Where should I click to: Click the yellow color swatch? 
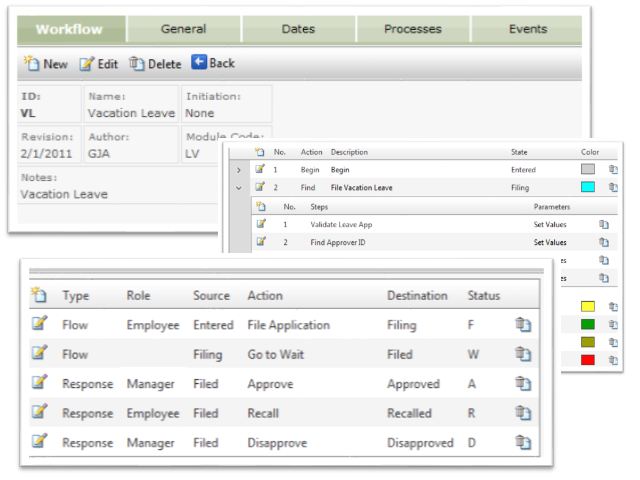point(588,306)
